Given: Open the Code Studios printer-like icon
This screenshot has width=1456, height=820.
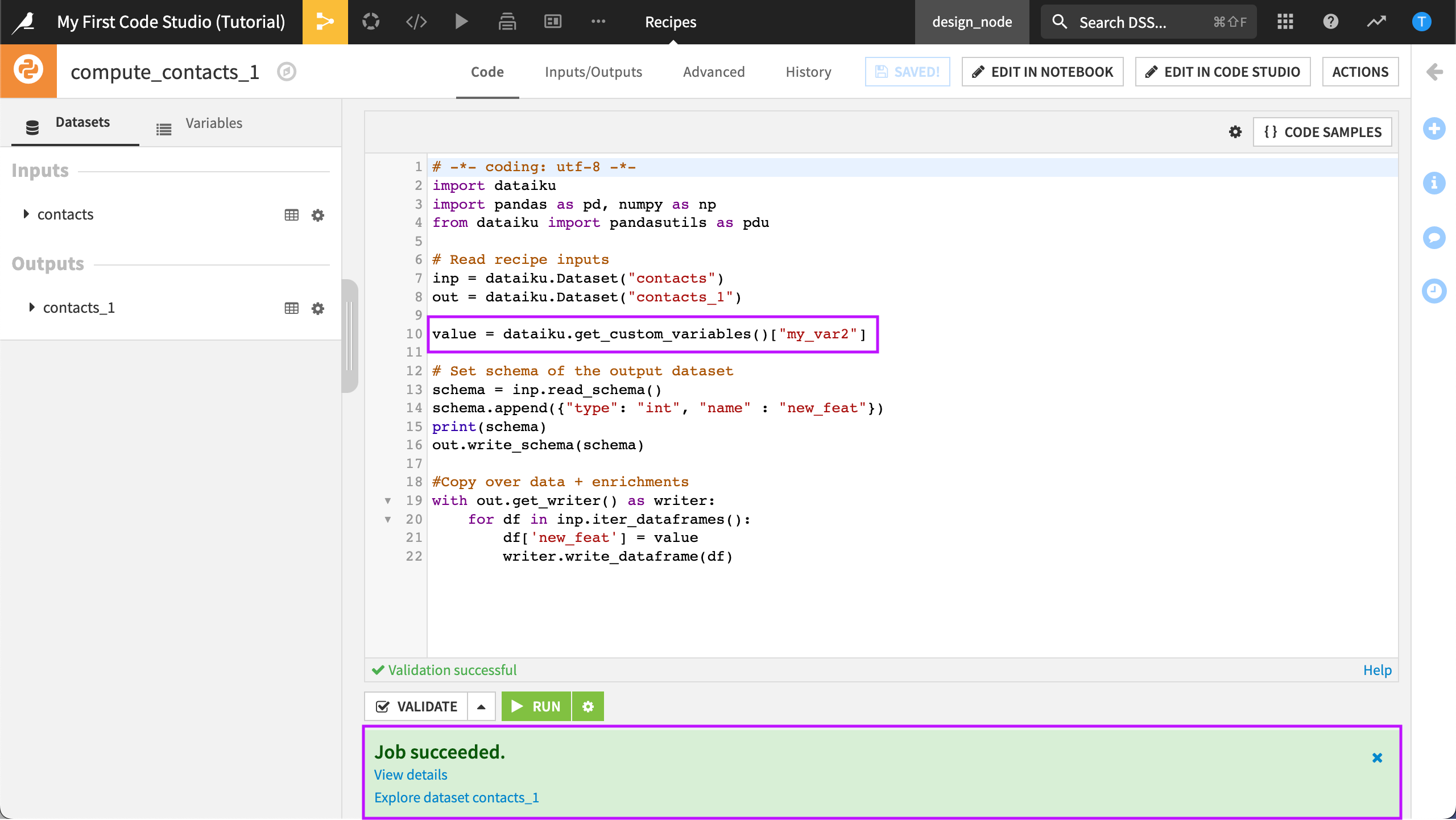Looking at the screenshot, I should 507,22.
